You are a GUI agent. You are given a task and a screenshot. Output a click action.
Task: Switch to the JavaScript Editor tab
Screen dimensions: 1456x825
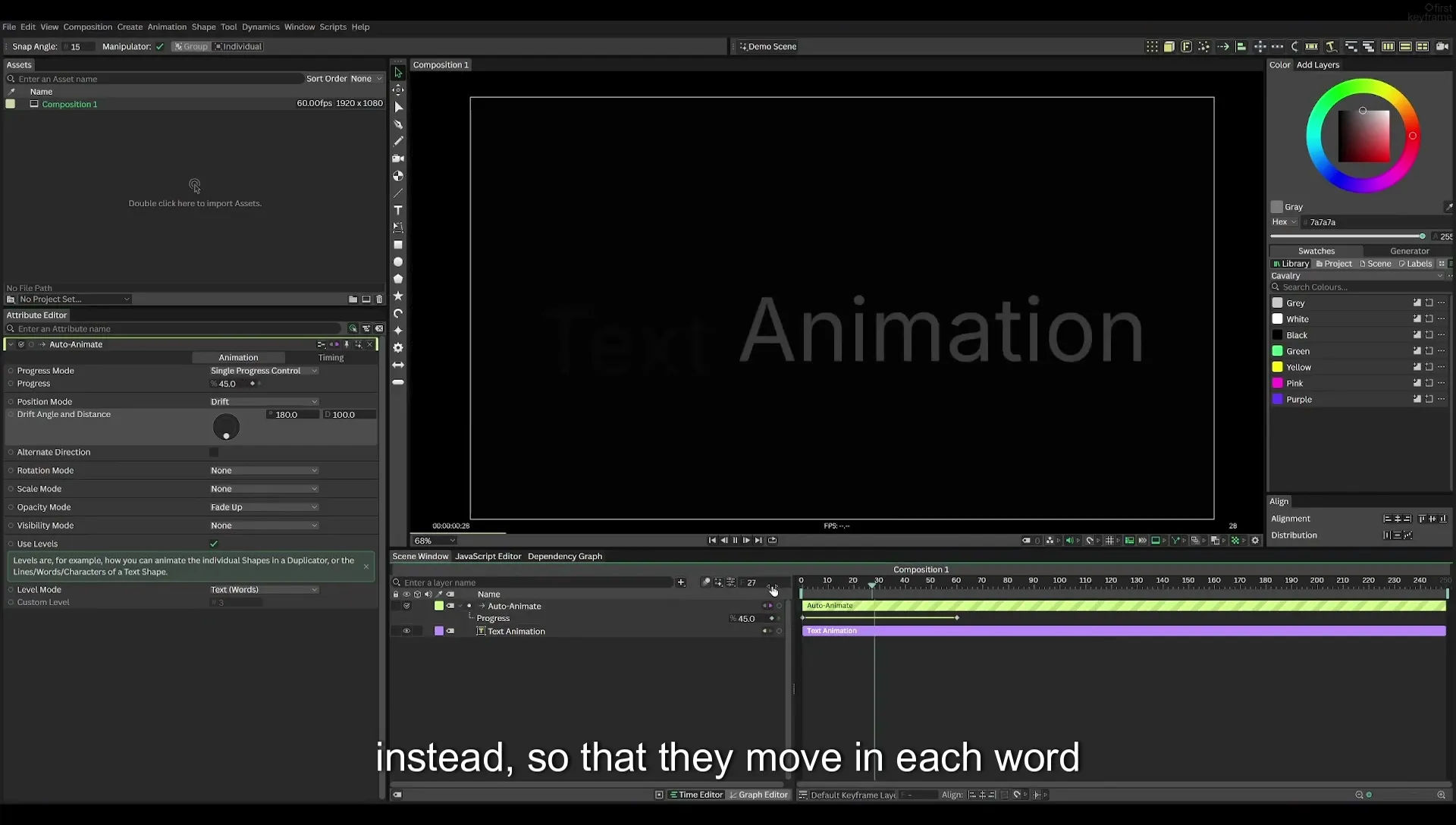tap(488, 557)
